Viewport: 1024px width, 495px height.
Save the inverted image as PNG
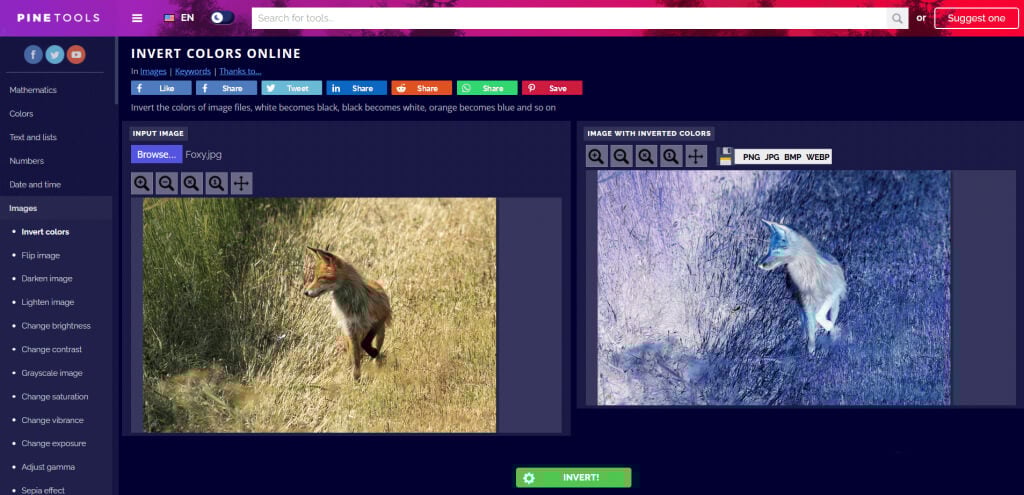click(751, 157)
